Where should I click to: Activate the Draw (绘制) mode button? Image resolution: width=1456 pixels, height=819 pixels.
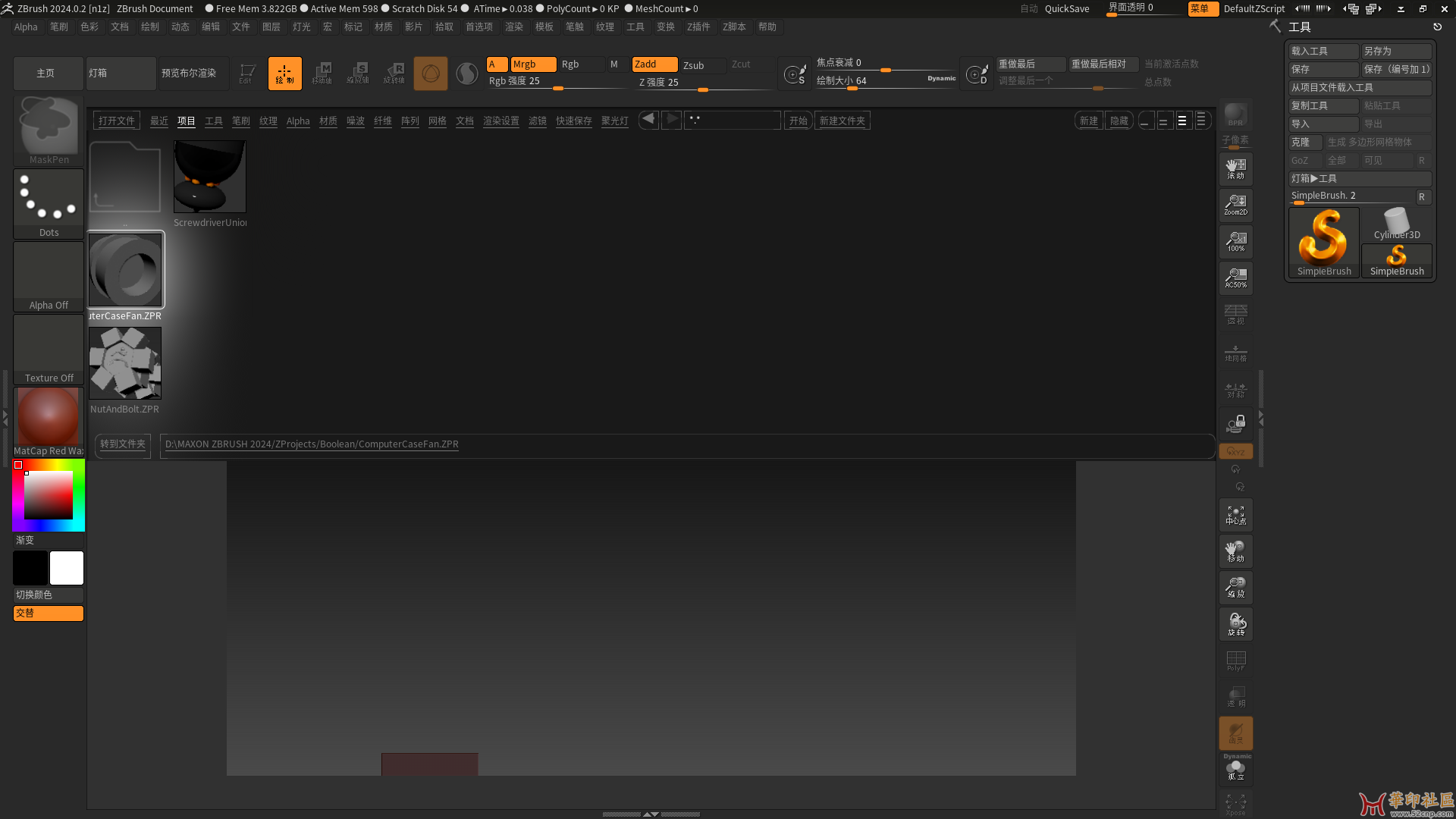pos(284,73)
